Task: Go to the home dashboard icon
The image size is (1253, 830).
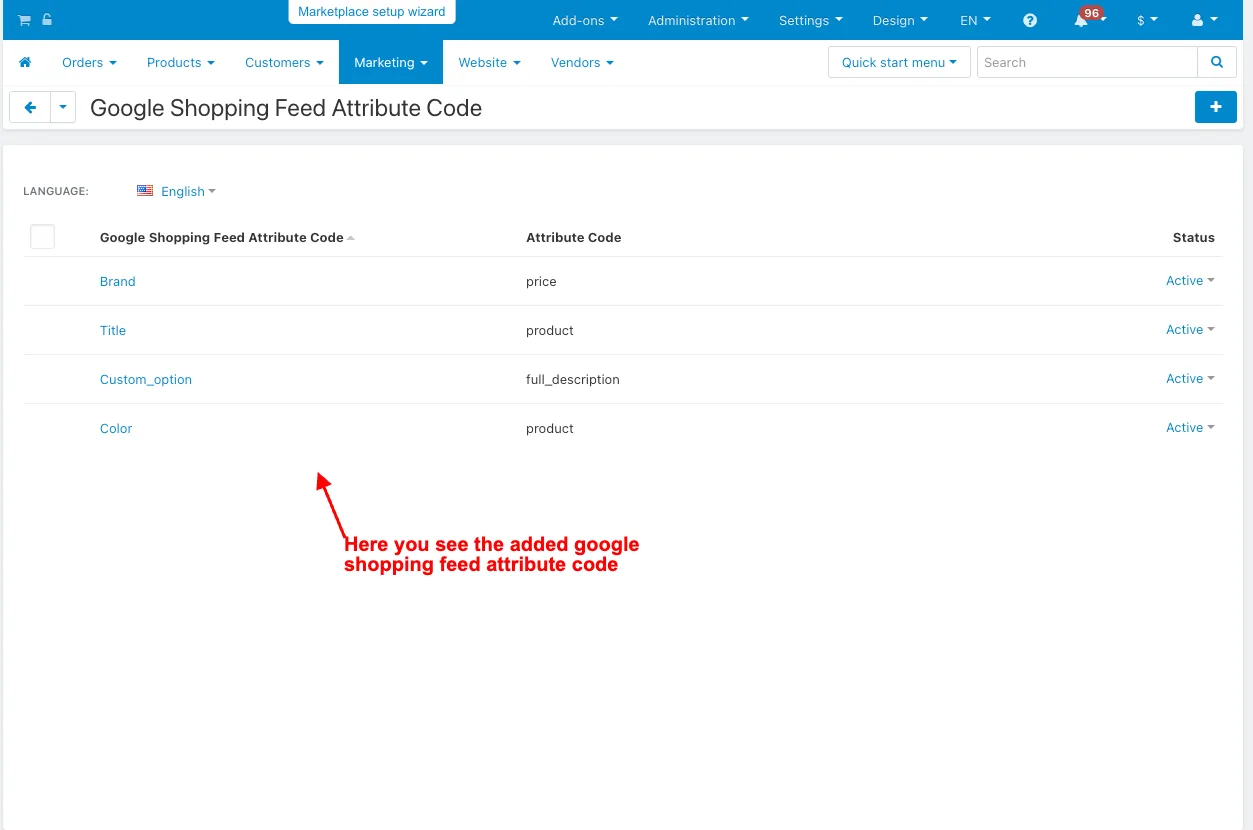Action: coord(25,62)
